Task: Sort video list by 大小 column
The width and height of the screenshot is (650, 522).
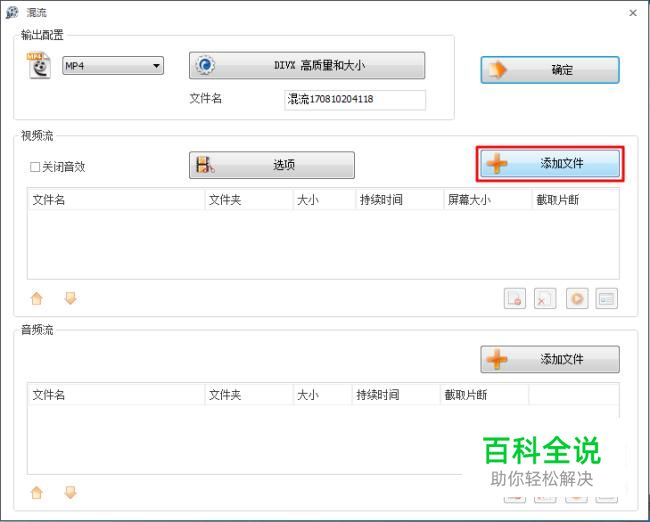Action: [324, 200]
